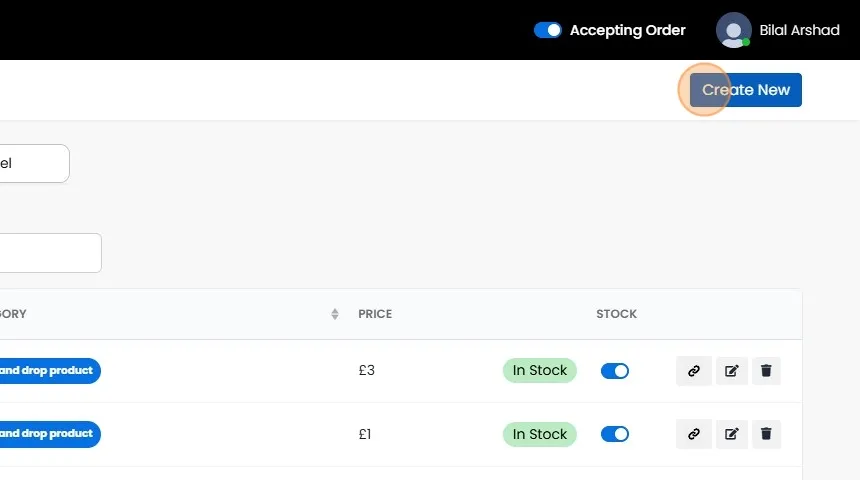
Task: Sort by the category column arrows
Action: (x=335, y=314)
